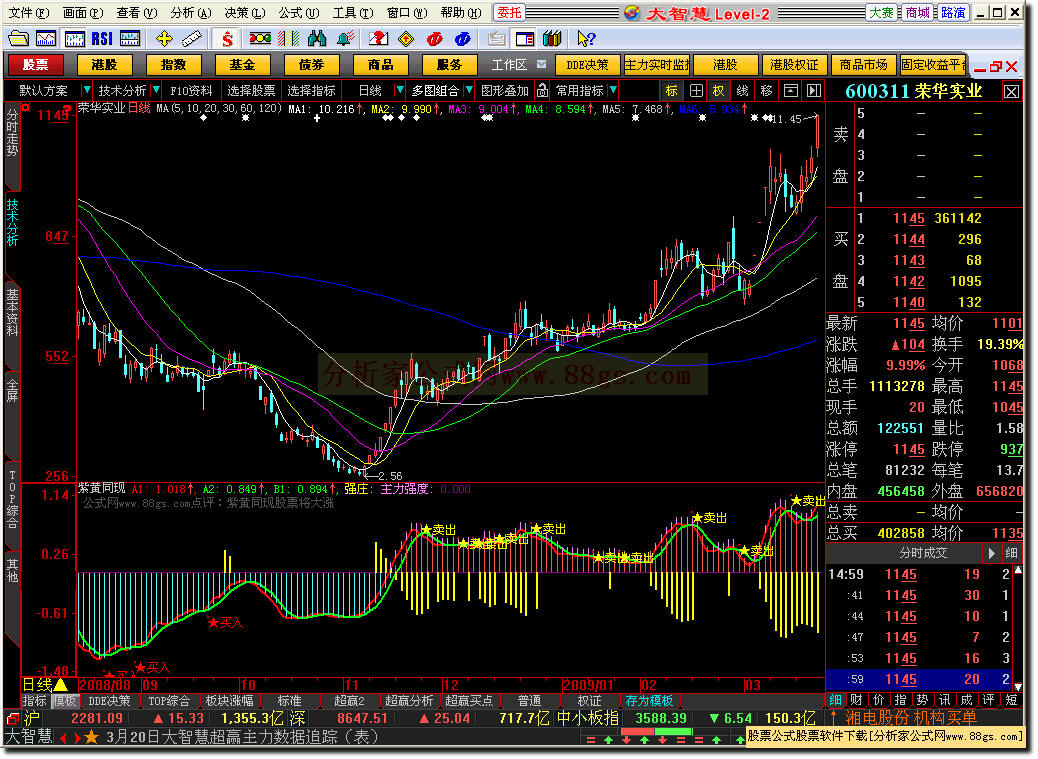Click the scrollbar down arrow in trade list
Image resolution: width=1038 pixels, height=759 pixels.
(x=1018, y=687)
